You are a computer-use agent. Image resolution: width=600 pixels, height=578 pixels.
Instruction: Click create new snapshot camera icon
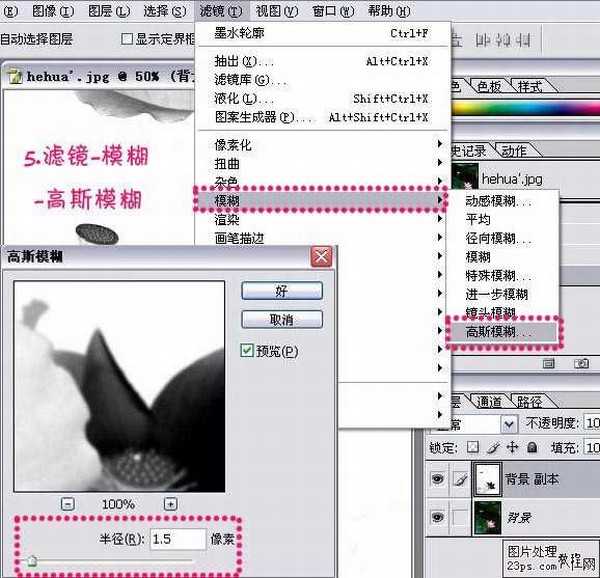tap(581, 363)
